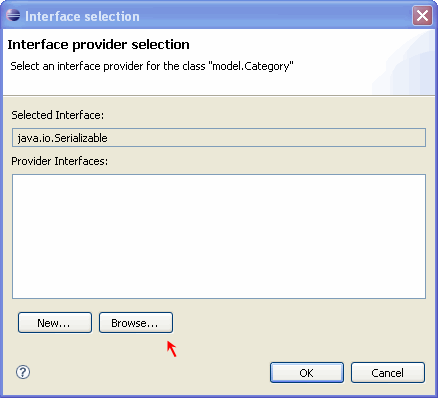This screenshot has width=438, height=398.
Task: Select the 'Provider Interfaces:' label text
Action: click(60, 161)
